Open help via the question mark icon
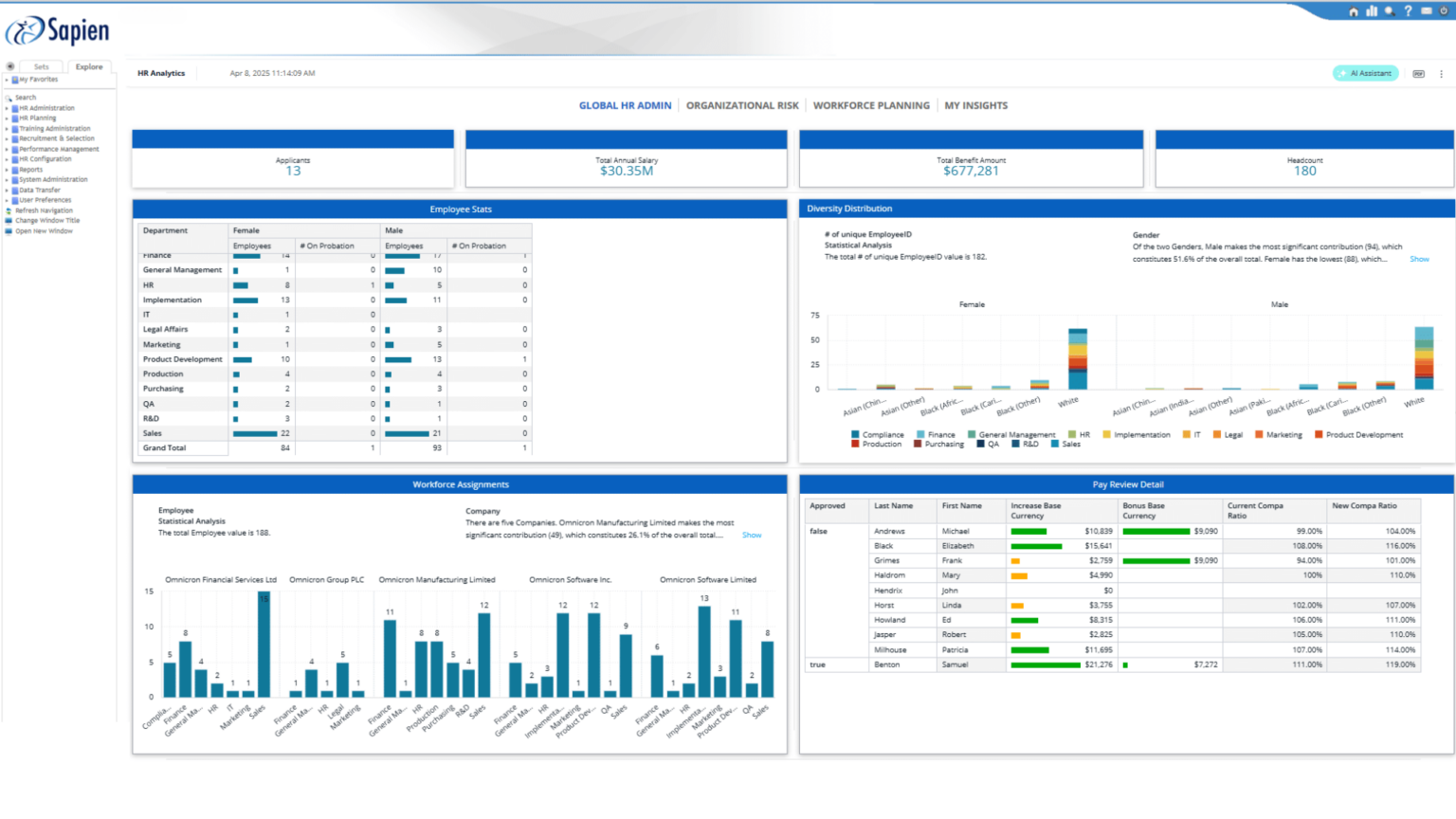The image size is (1456, 819). point(1409,10)
